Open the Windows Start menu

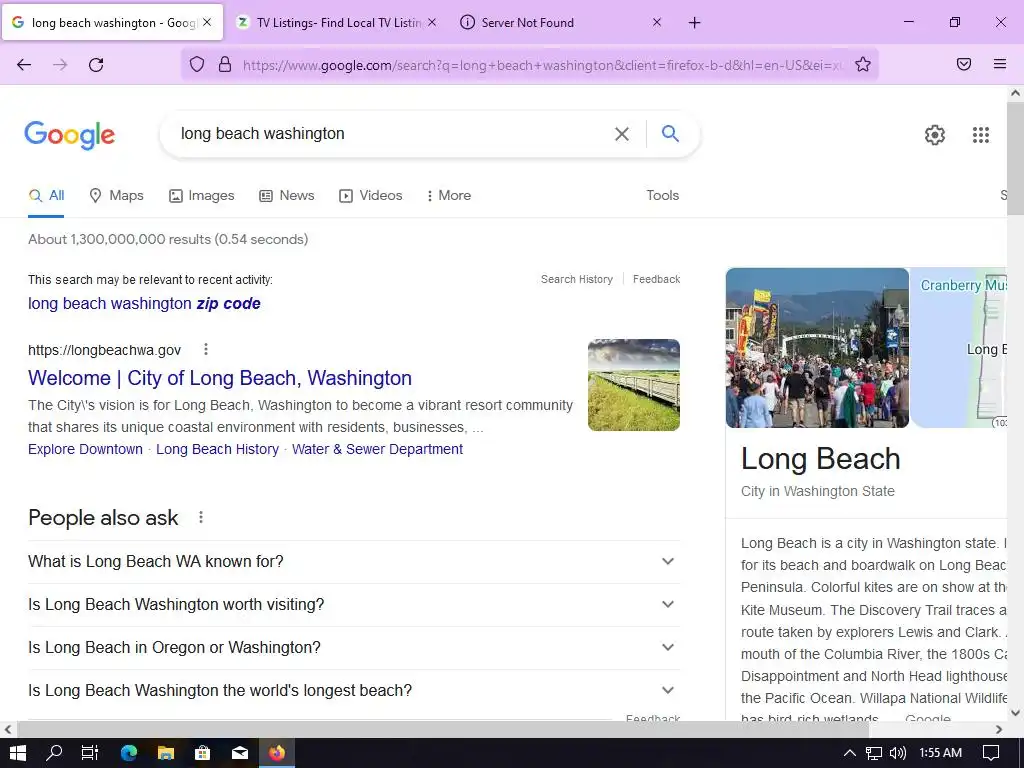pyautogui.click(x=18, y=753)
